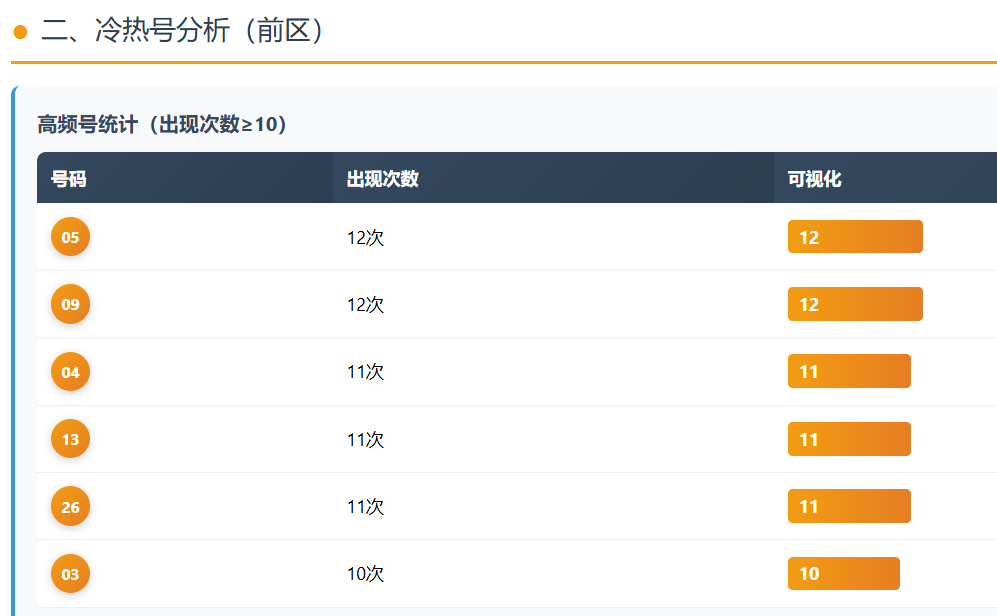Click the orange number ball 05
This screenshot has width=997, height=616.
click(70, 237)
